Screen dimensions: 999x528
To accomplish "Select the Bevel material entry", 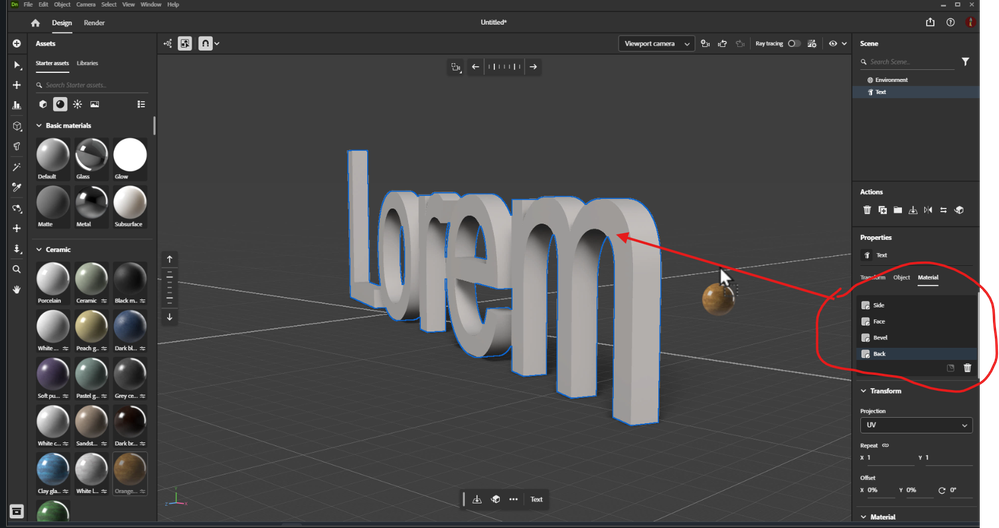I will pos(916,338).
